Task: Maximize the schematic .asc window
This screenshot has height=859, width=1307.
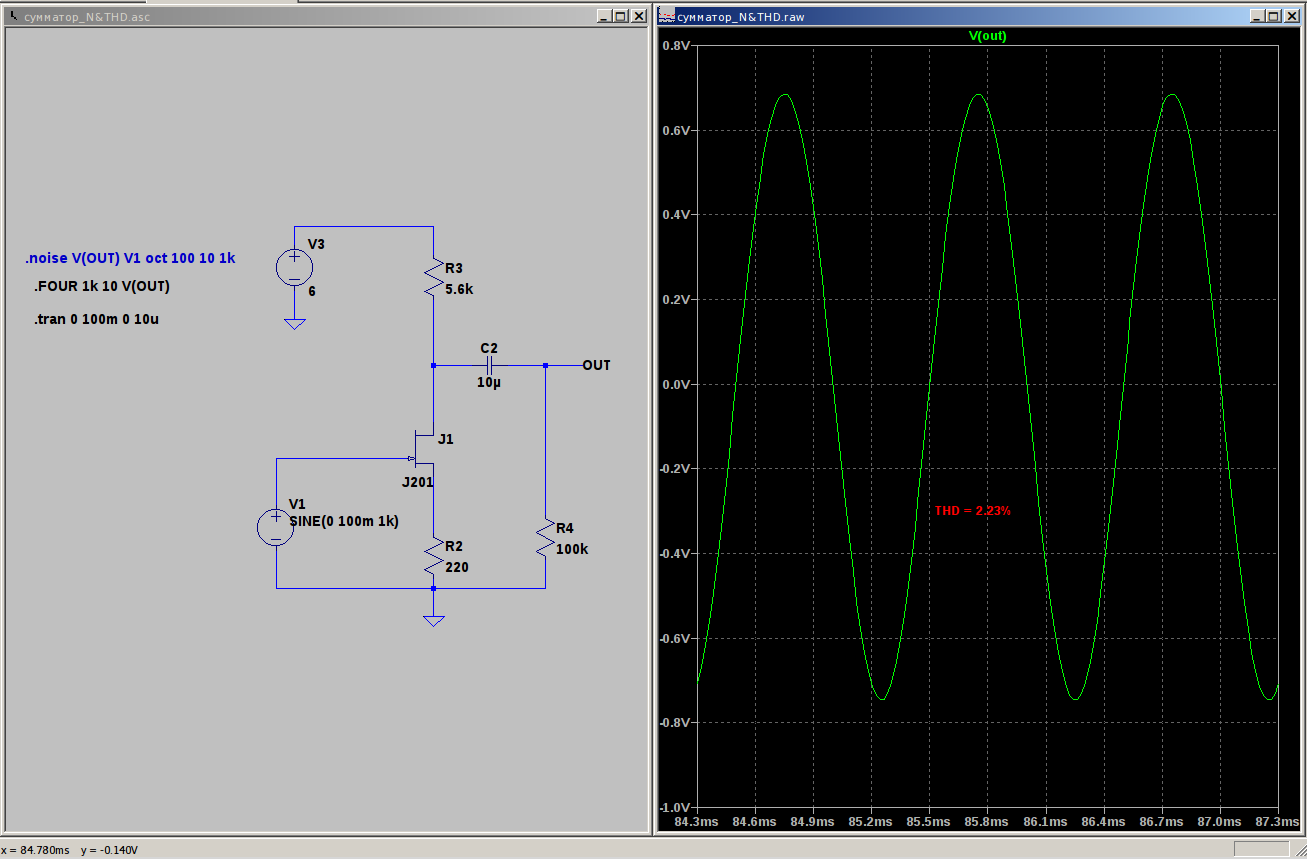Action: [620, 17]
